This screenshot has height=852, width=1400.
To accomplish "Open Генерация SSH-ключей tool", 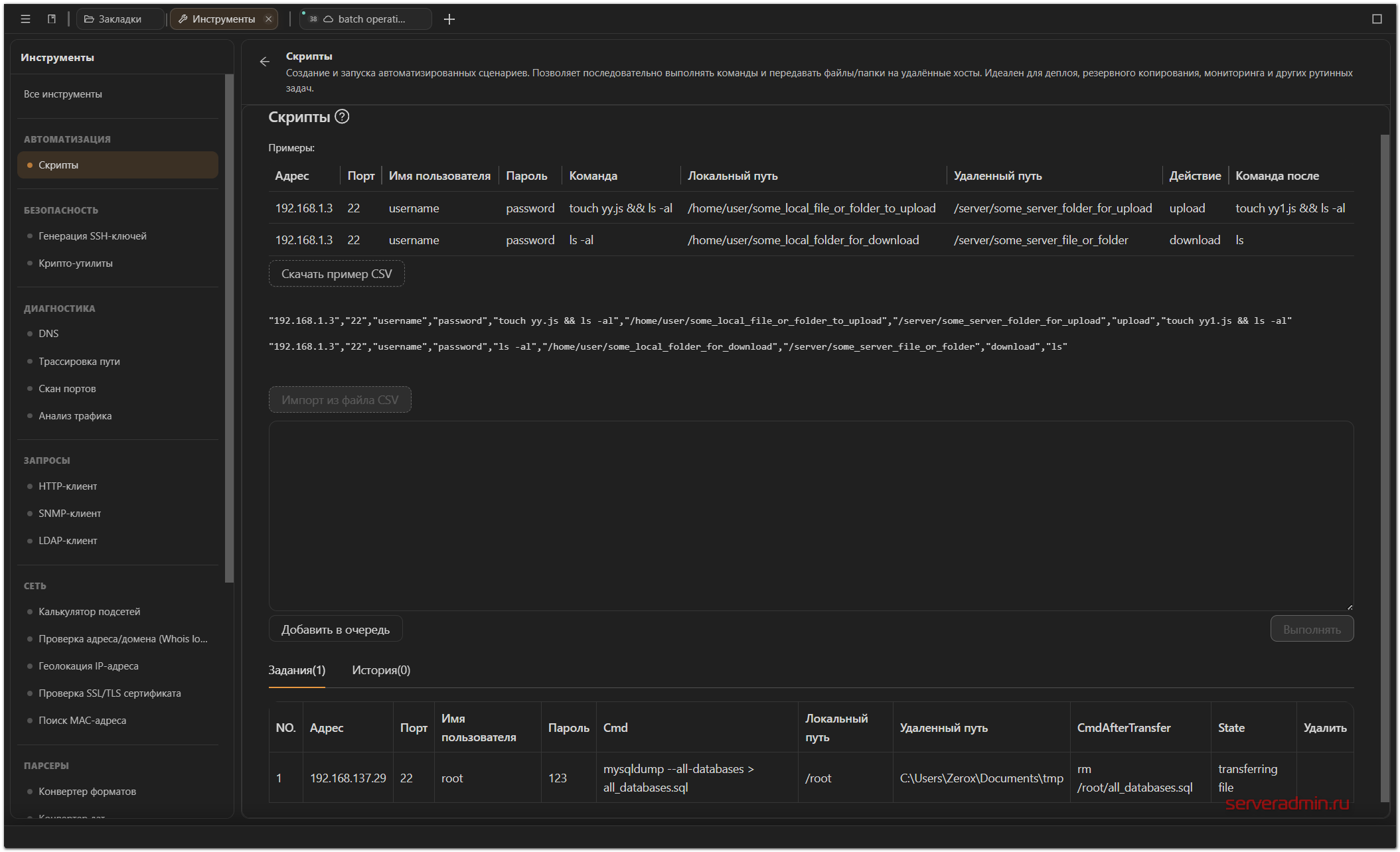I will click(x=118, y=236).
